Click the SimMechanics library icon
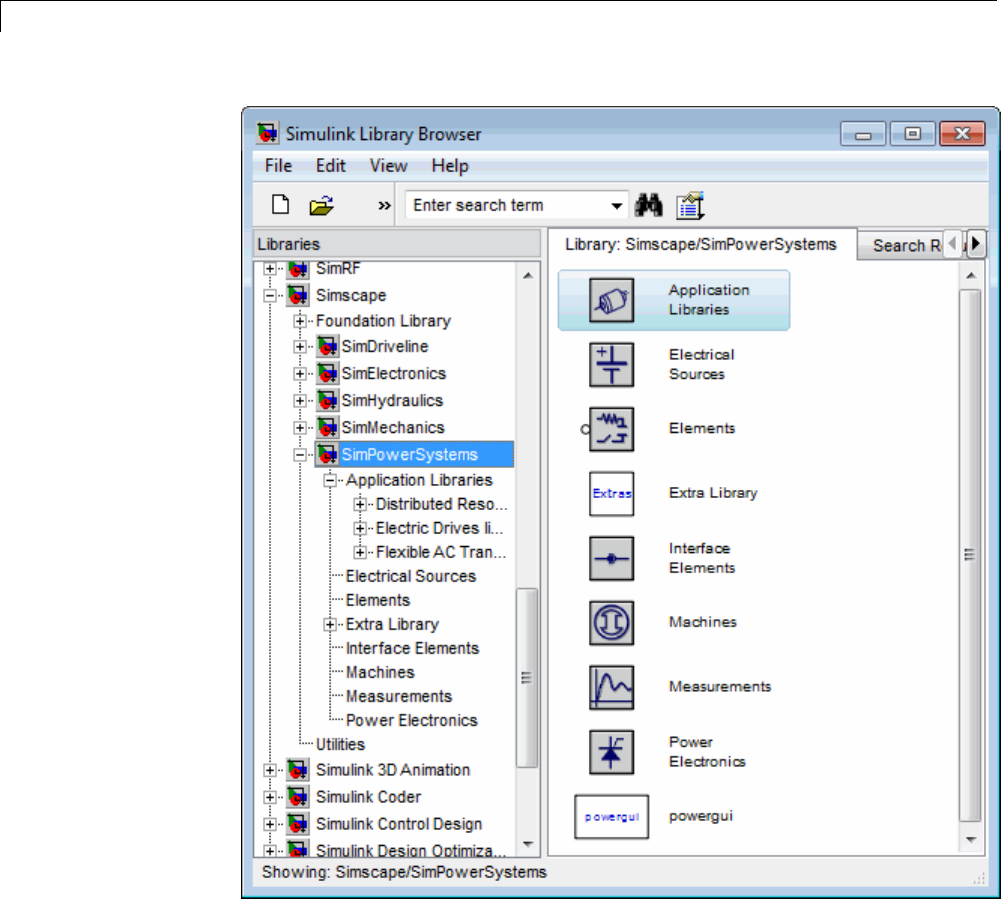This screenshot has width=1001, height=899. (327, 427)
